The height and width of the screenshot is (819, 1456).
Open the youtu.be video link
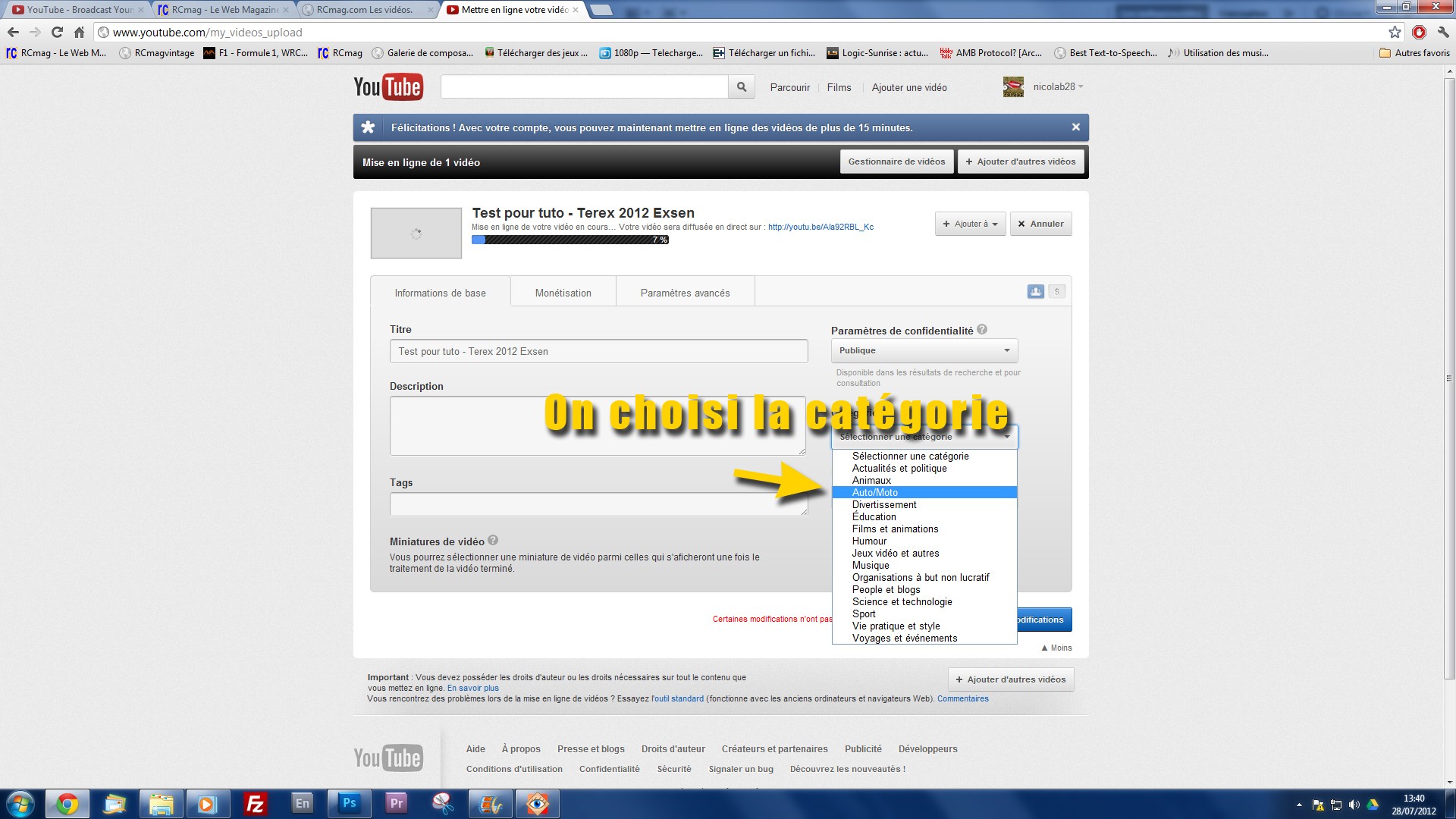coord(821,227)
